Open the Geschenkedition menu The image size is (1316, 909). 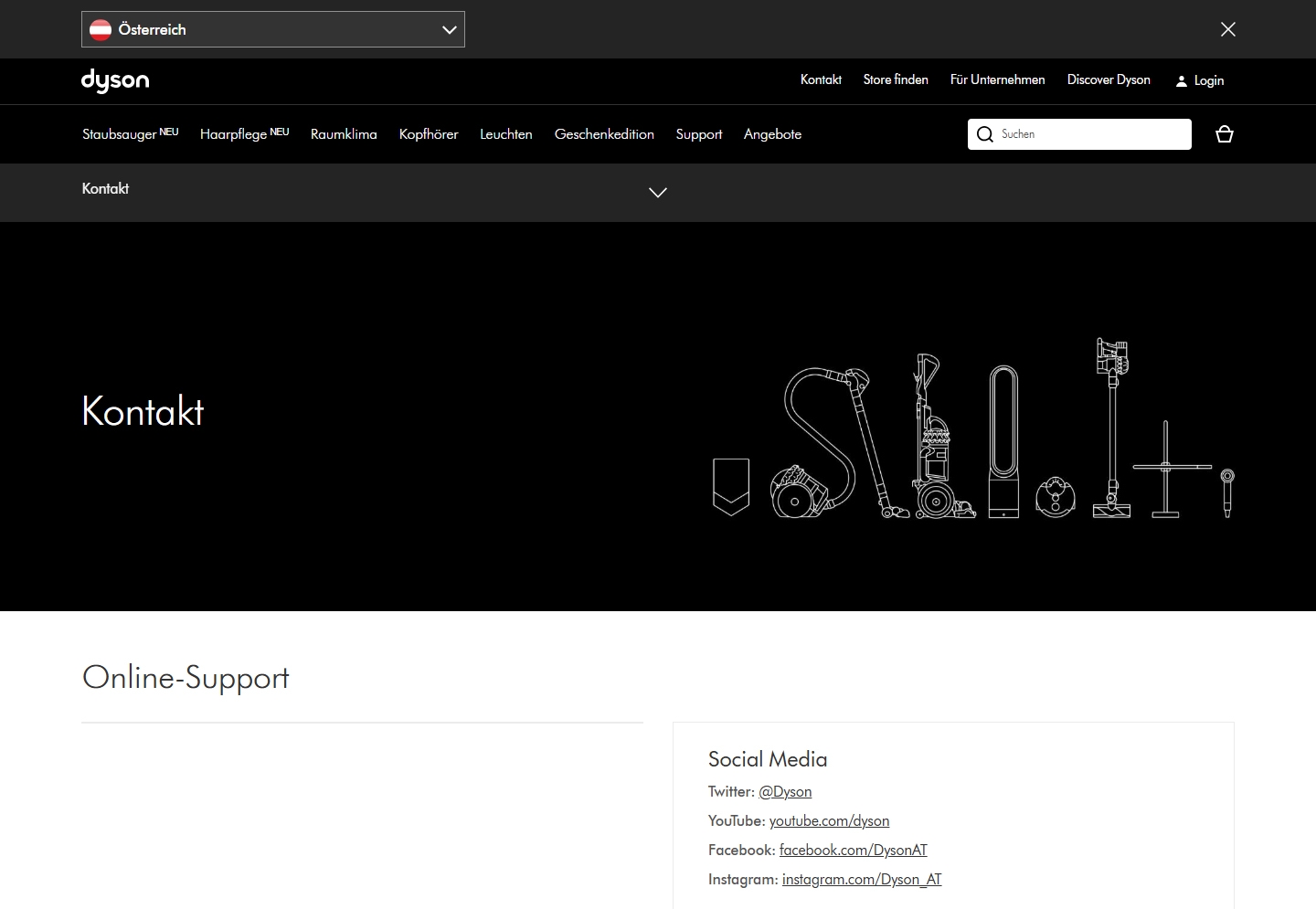[x=604, y=134]
